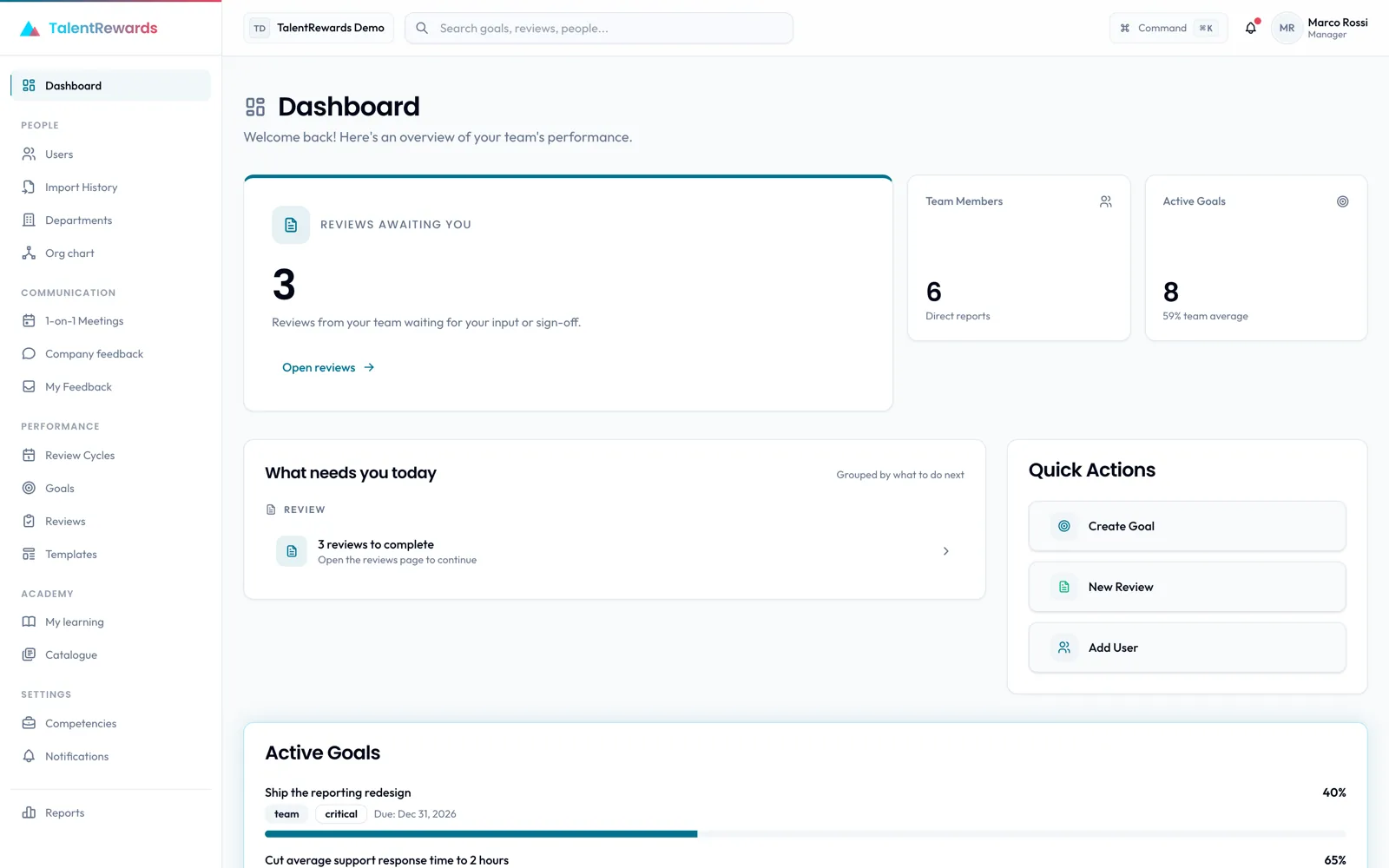Focus the search goals, reviews, people field
The image size is (1389, 868).
click(599, 28)
